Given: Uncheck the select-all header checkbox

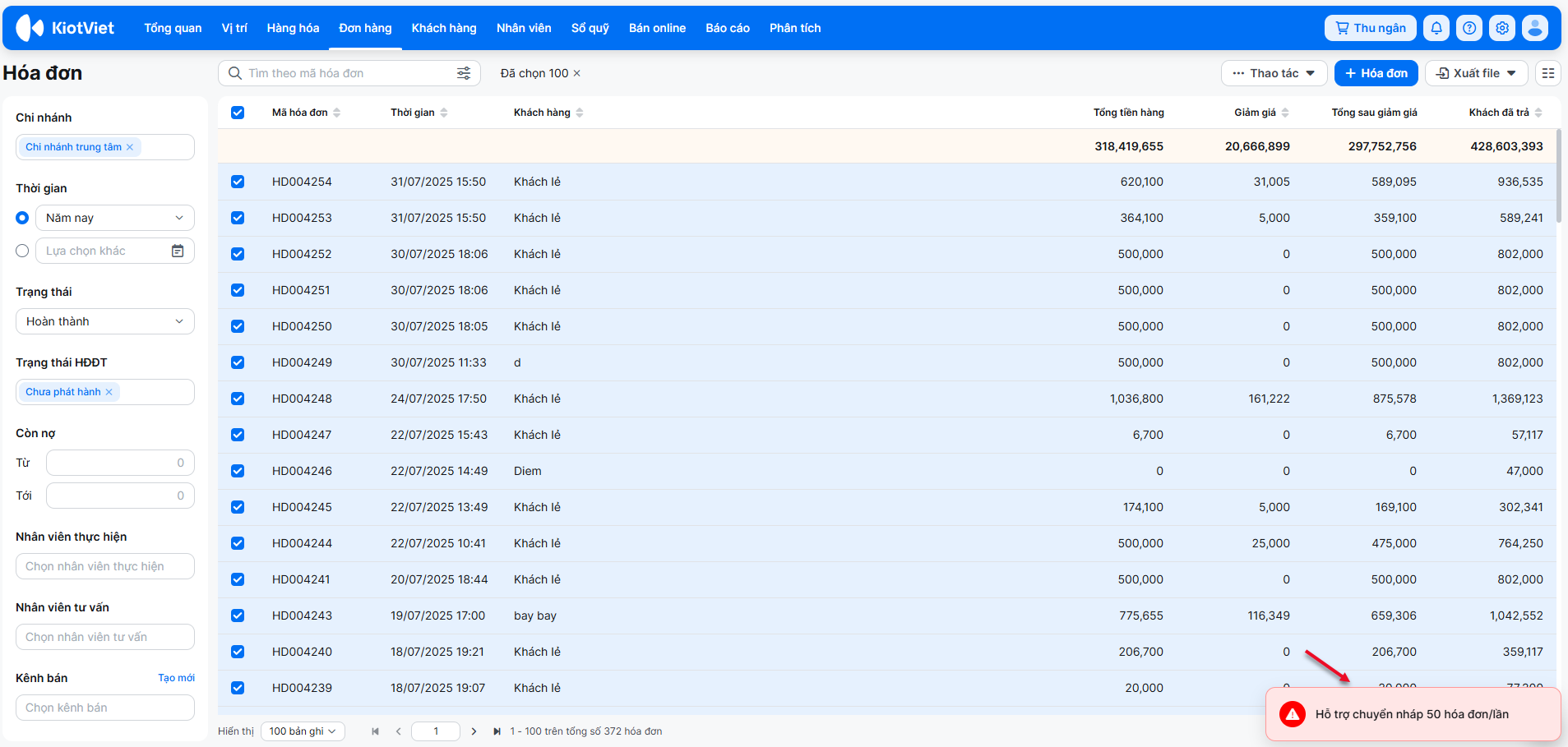Looking at the screenshot, I should tap(238, 113).
